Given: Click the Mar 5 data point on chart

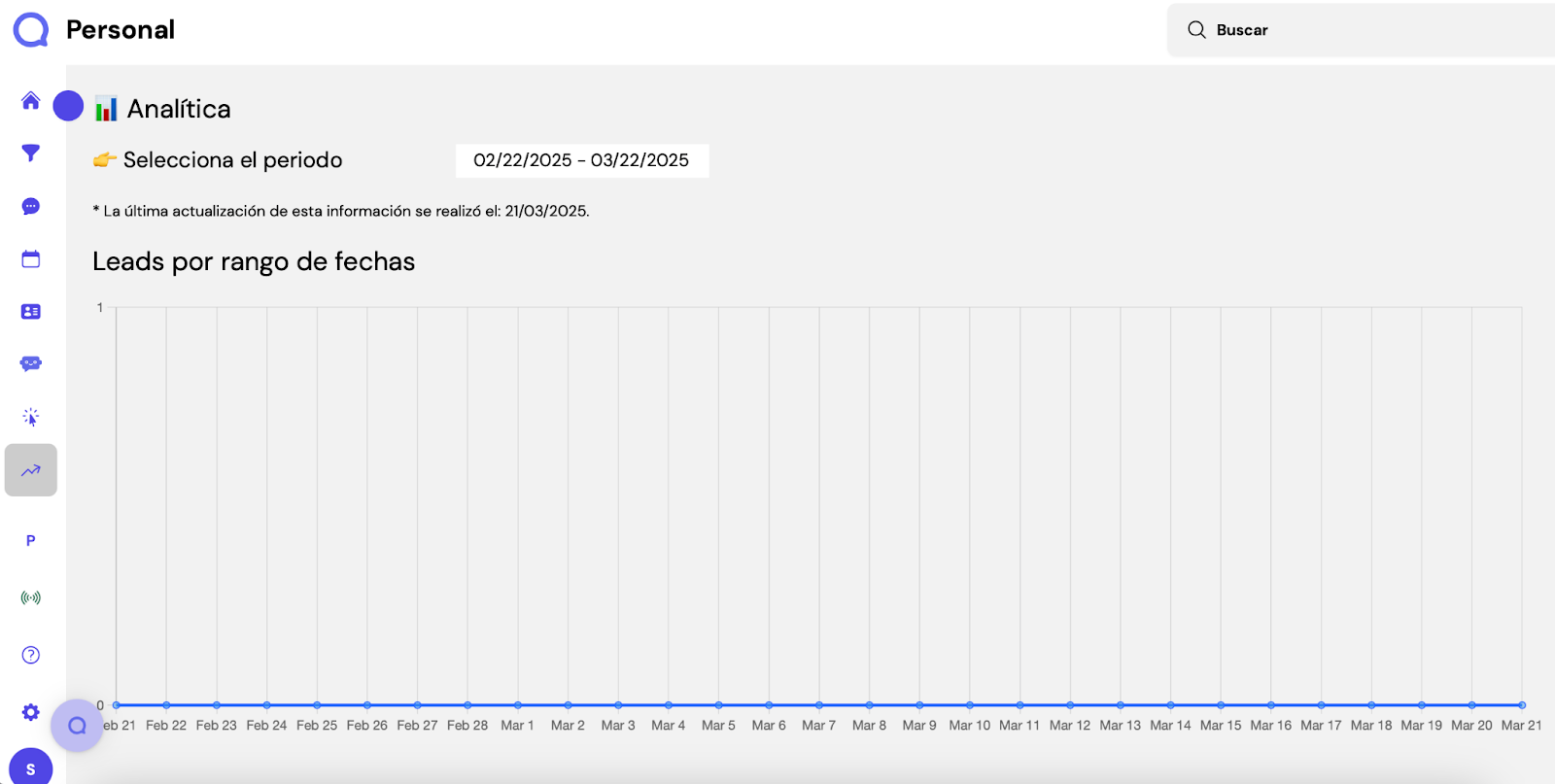Looking at the screenshot, I should point(718,705).
